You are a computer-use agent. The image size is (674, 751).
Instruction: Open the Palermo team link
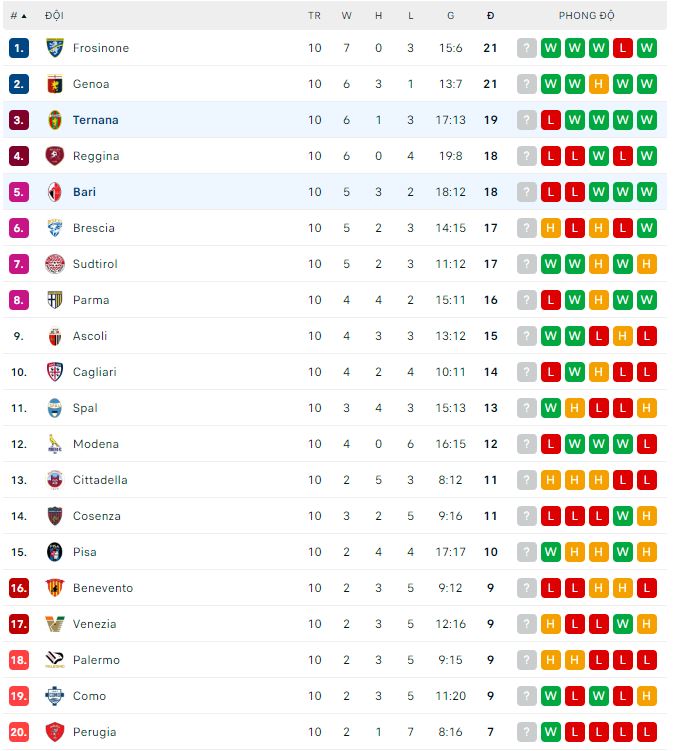coord(96,660)
